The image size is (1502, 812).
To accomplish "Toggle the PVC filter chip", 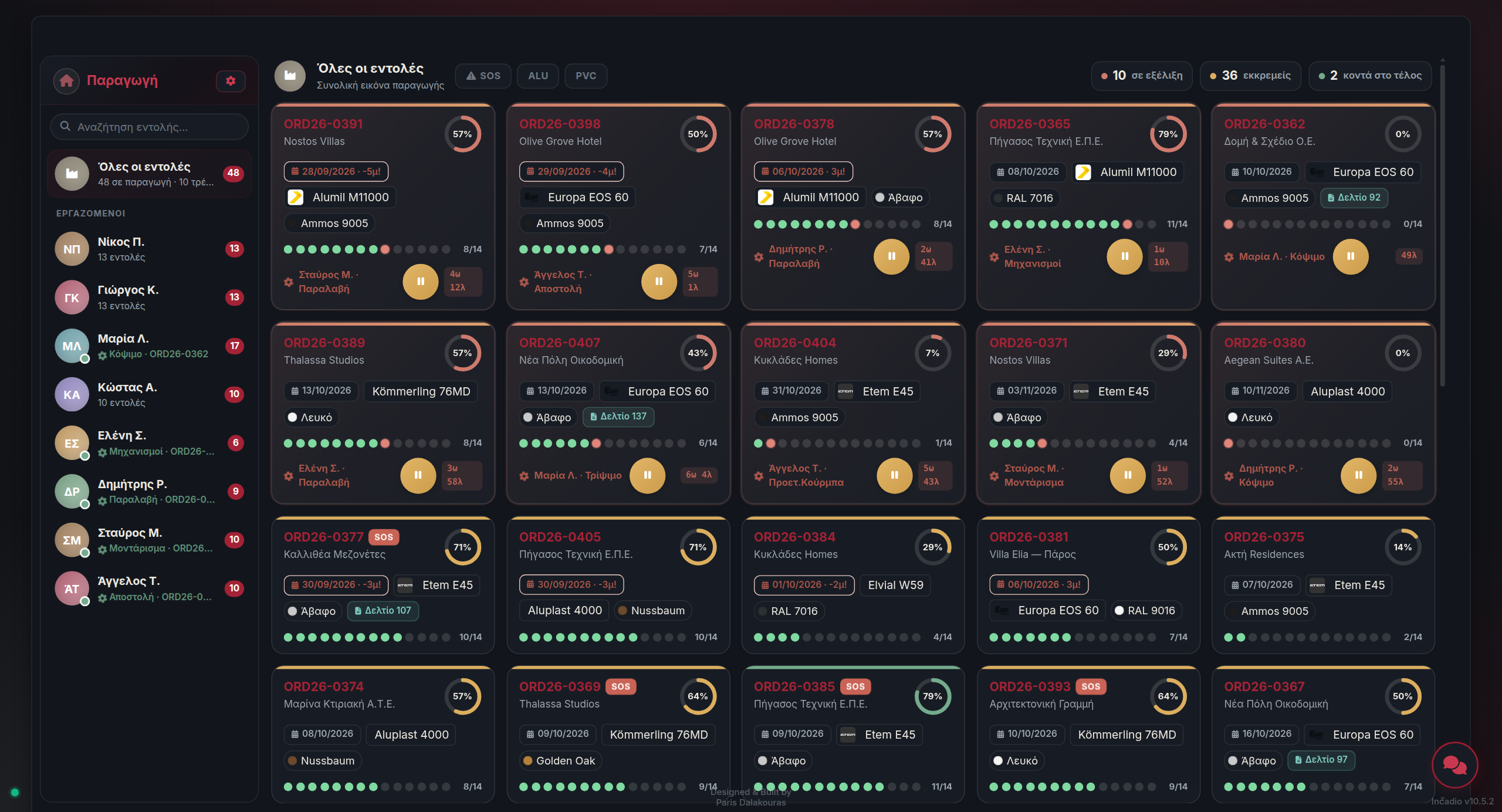I will [586, 76].
